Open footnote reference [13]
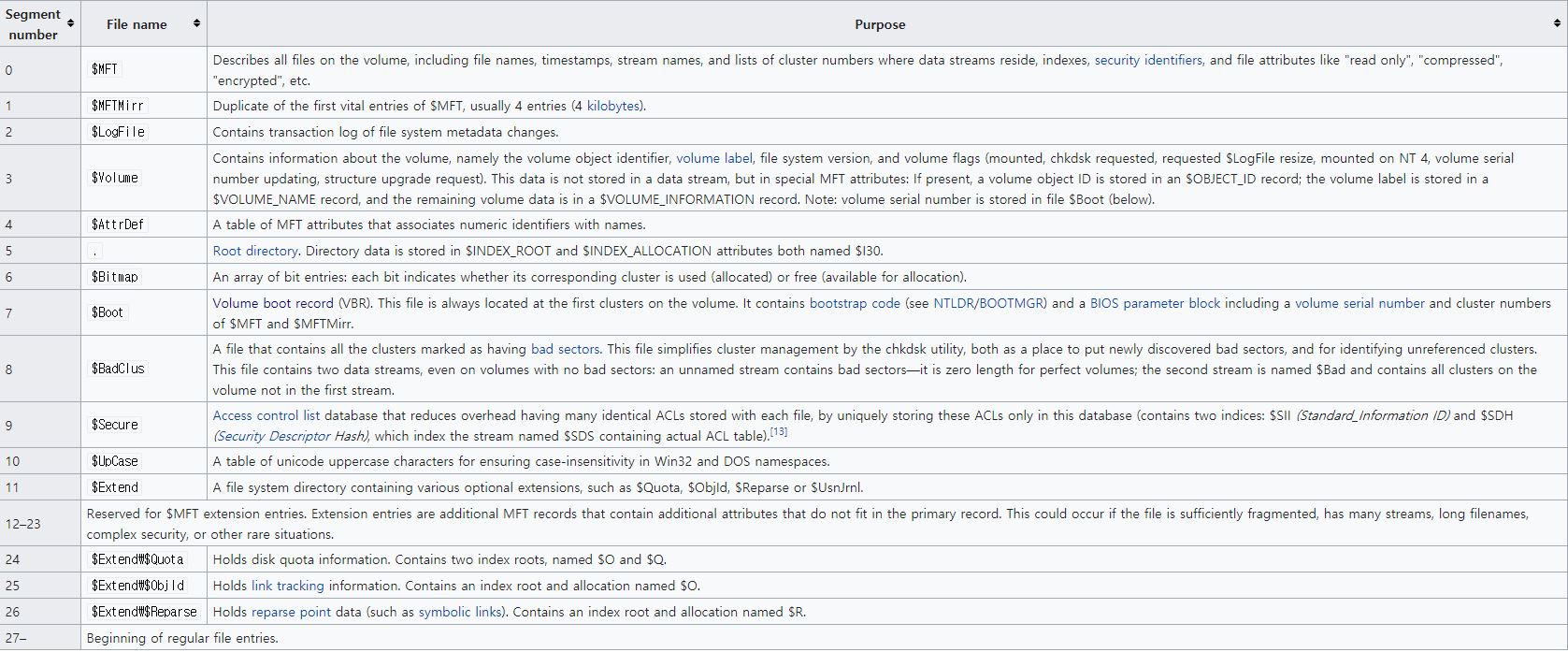This screenshot has height=652, width=1568. (x=779, y=432)
